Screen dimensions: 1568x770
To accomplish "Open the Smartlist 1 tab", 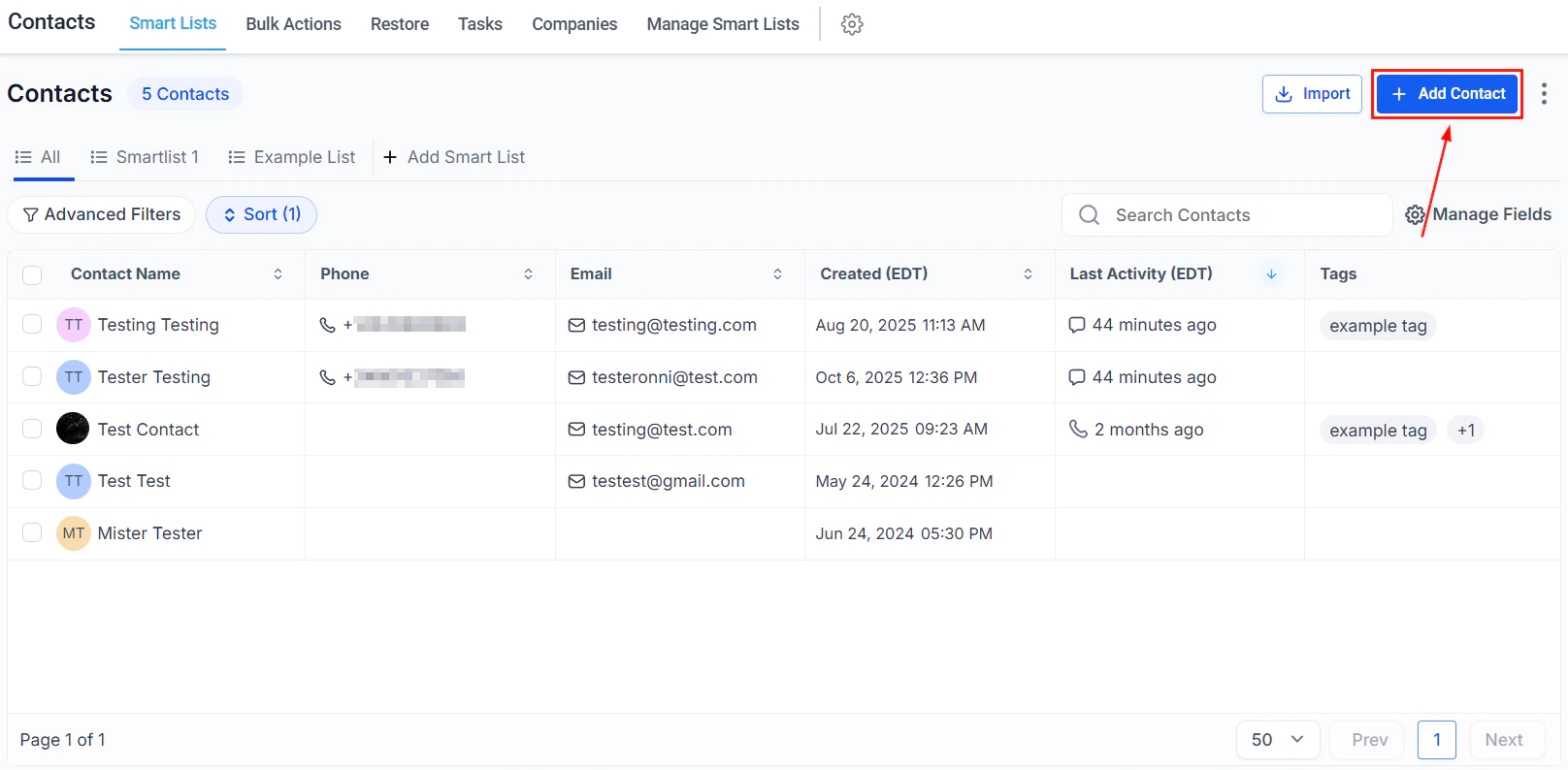I will (145, 157).
